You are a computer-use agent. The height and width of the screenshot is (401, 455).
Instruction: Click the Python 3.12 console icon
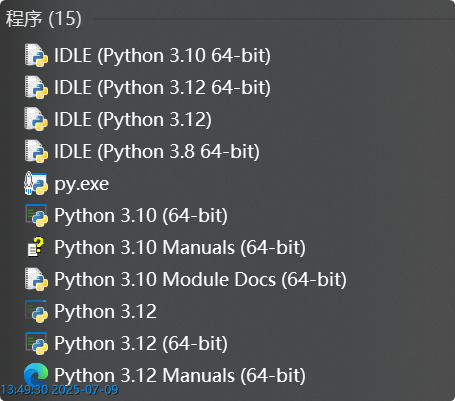coord(36,311)
